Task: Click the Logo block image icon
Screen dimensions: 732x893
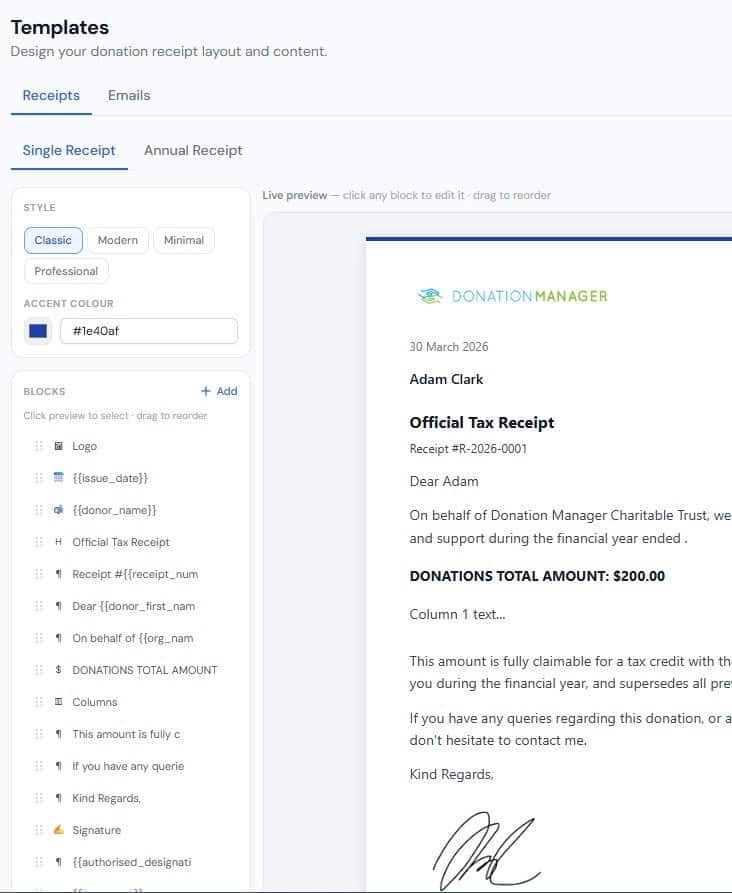Action: (x=59, y=446)
